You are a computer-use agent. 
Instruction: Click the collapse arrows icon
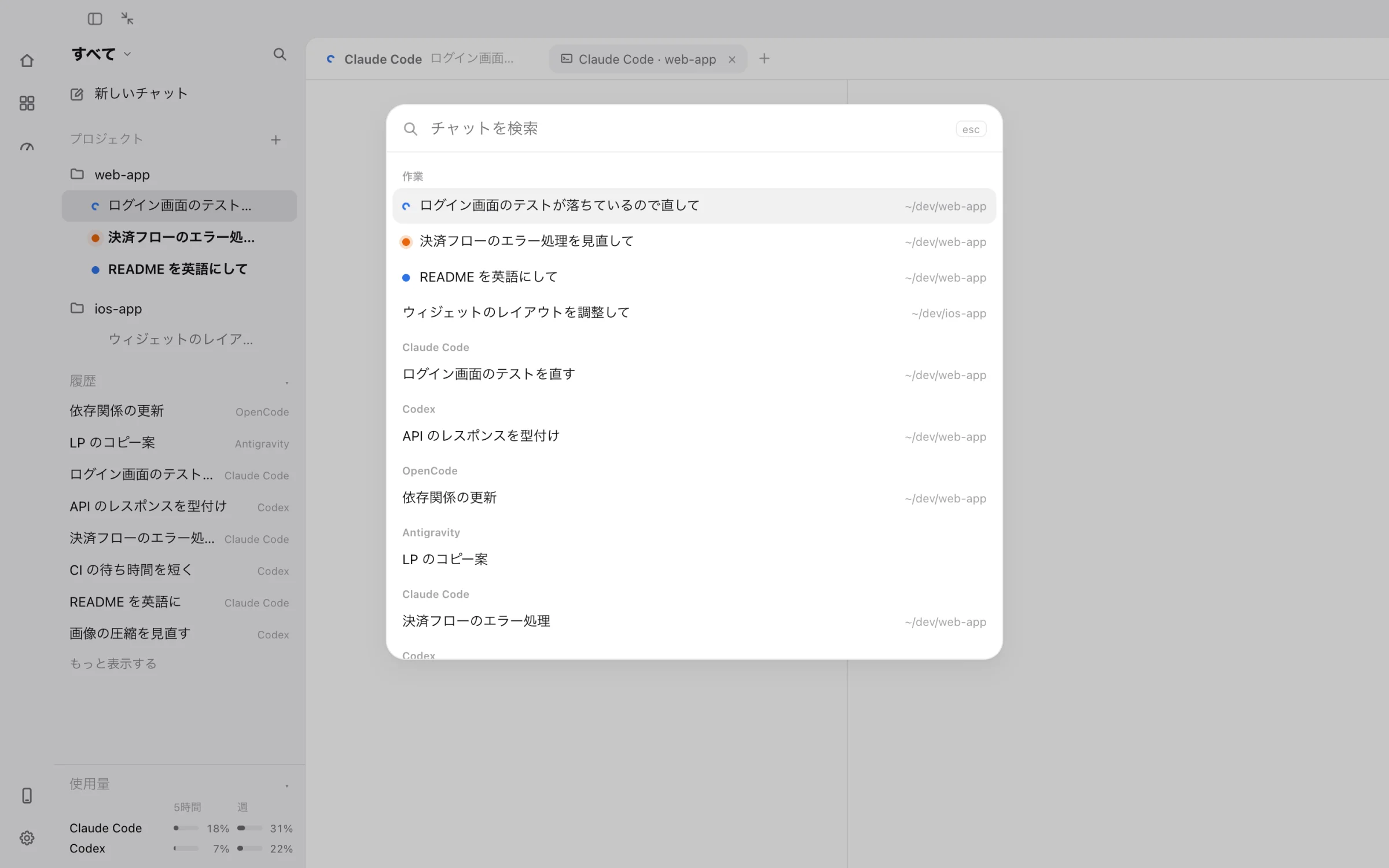pos(127,19)
